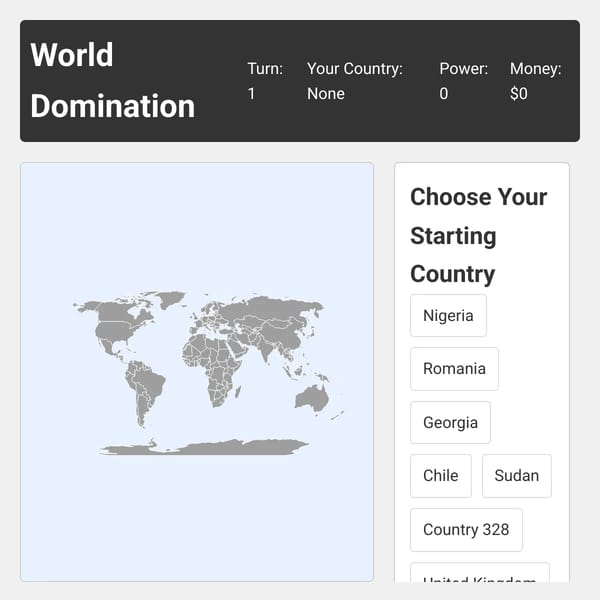600x600 pixels.
Task: Click the Power: 0 indicator
Action: click(x=463, y=81)
